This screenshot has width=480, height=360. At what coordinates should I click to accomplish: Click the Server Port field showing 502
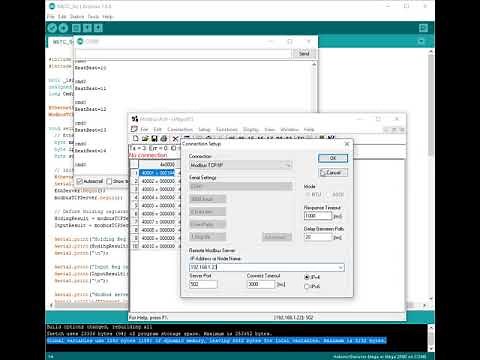pos(203,284)
